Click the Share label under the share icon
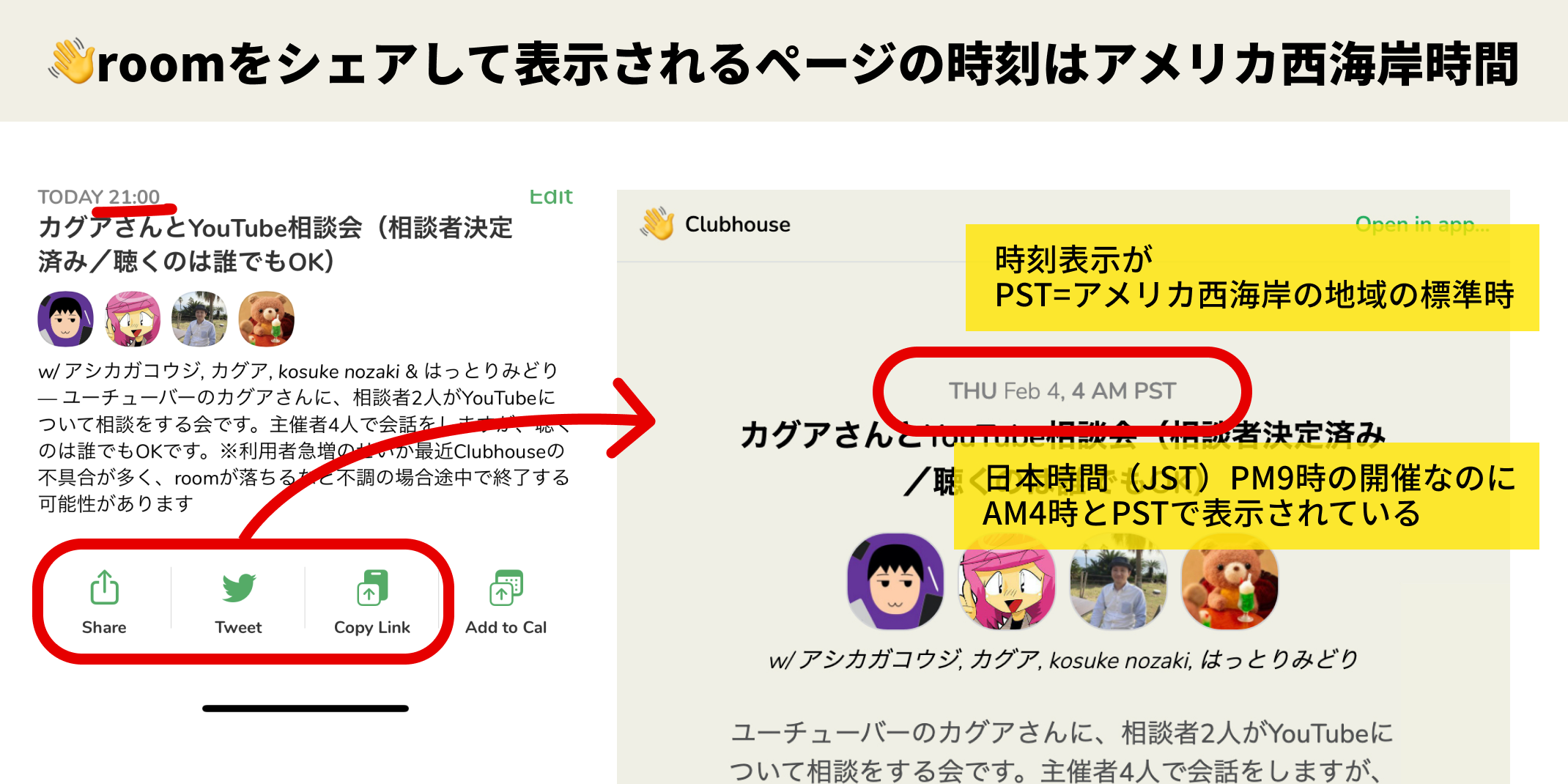This screenshot has height=784, width=1568. pos(104,627)
